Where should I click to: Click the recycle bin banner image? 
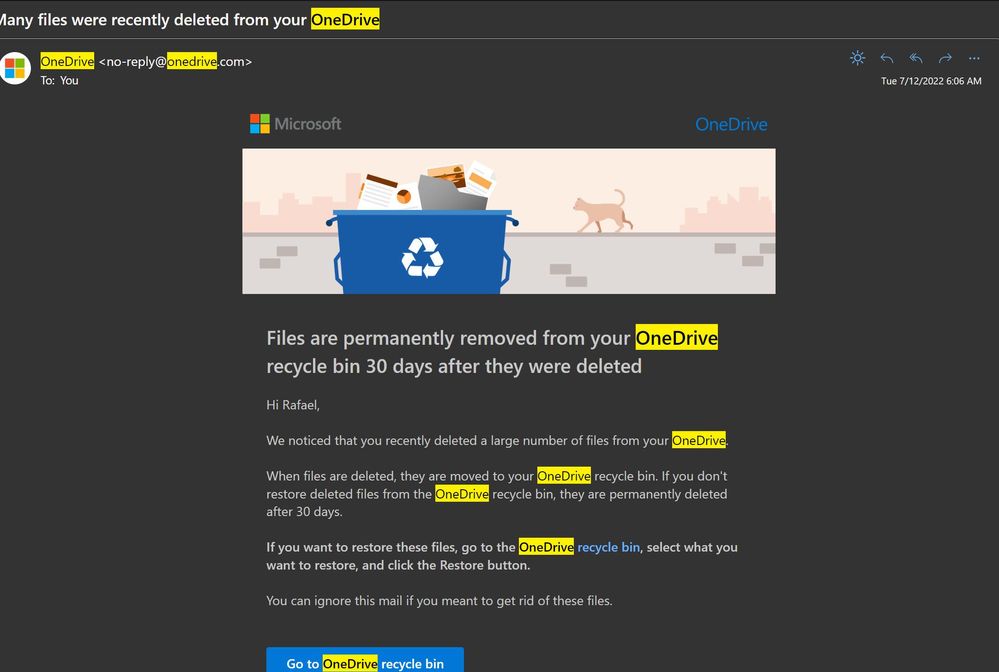(x=509, y=221)
